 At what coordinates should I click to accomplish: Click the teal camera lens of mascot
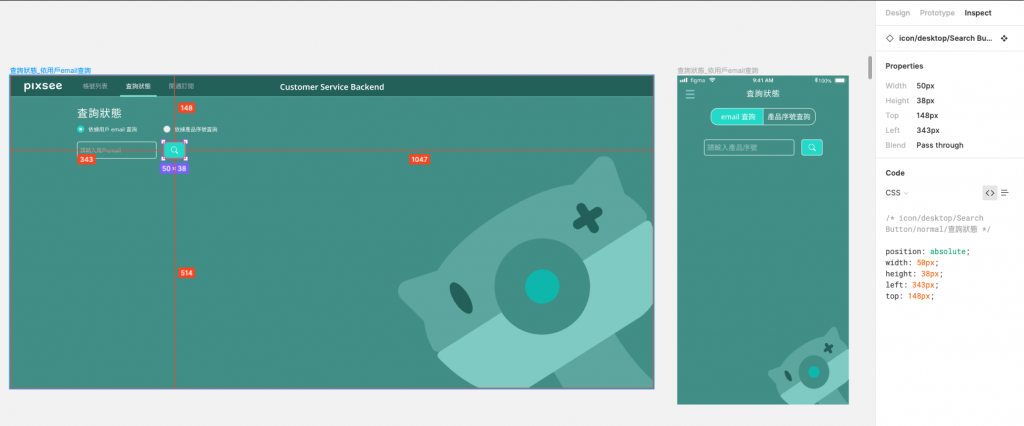(542, 286)
